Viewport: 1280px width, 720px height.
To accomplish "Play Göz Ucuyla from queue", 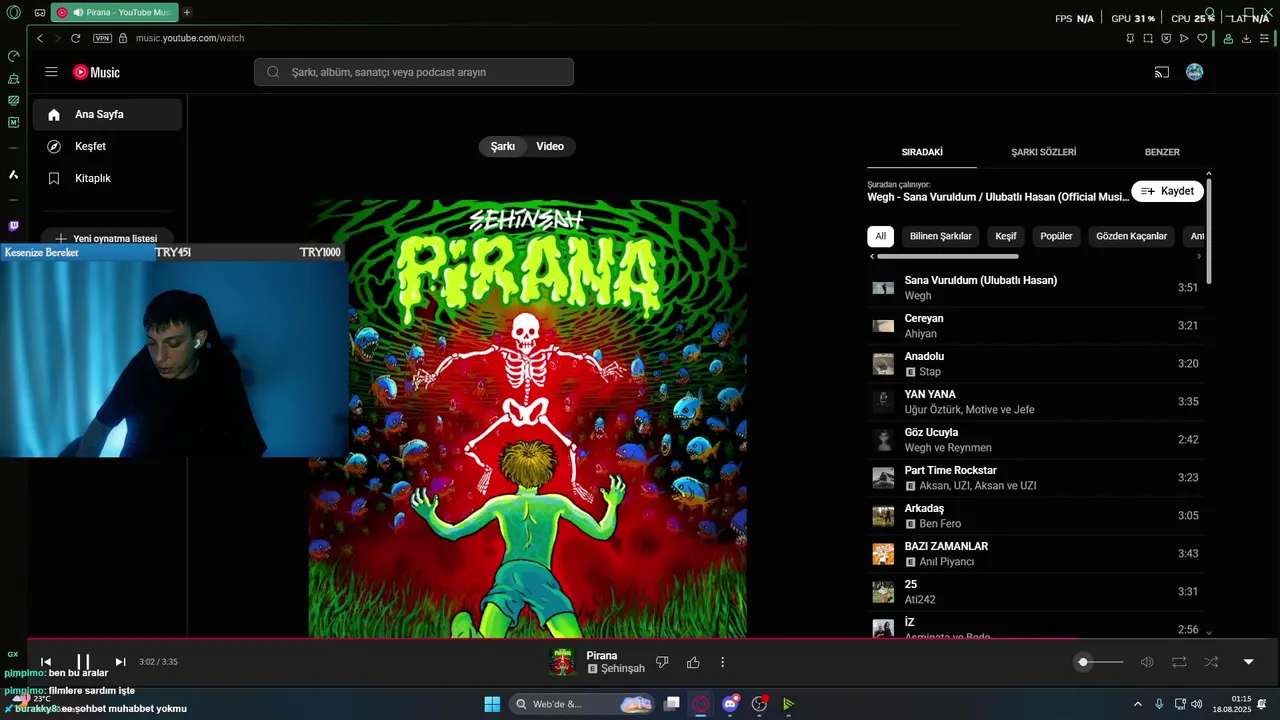I will [1035, 440].
